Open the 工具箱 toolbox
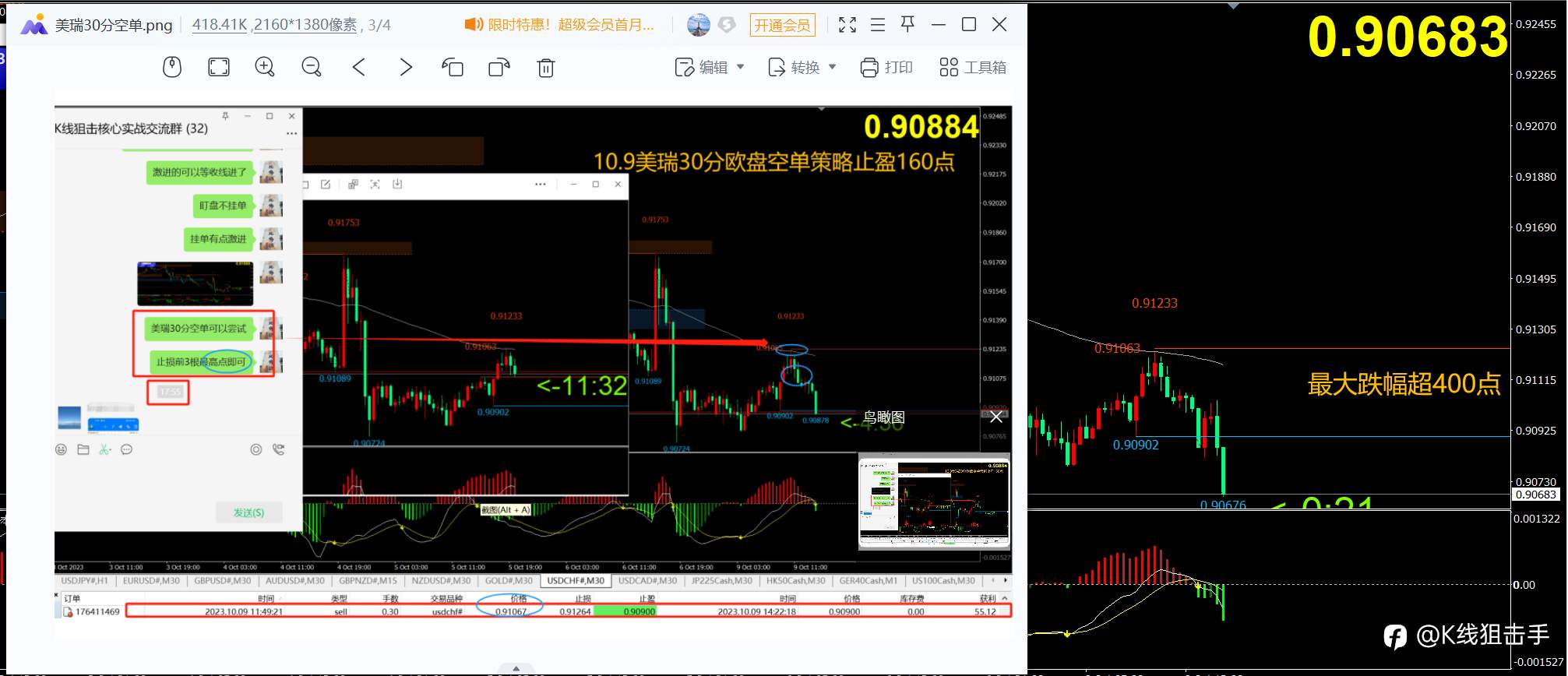The width and height of the screenshot is (1568, 676). coord(973,68)
